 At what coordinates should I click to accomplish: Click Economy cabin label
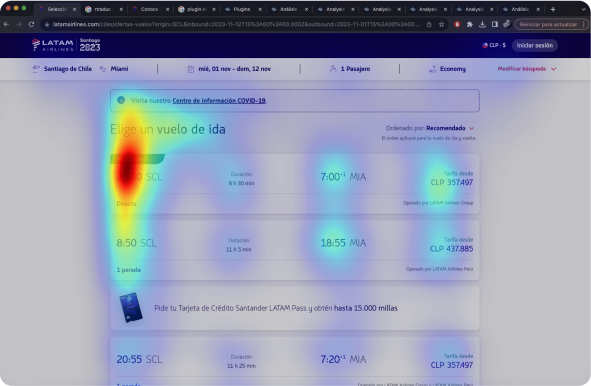coord(453,69)
